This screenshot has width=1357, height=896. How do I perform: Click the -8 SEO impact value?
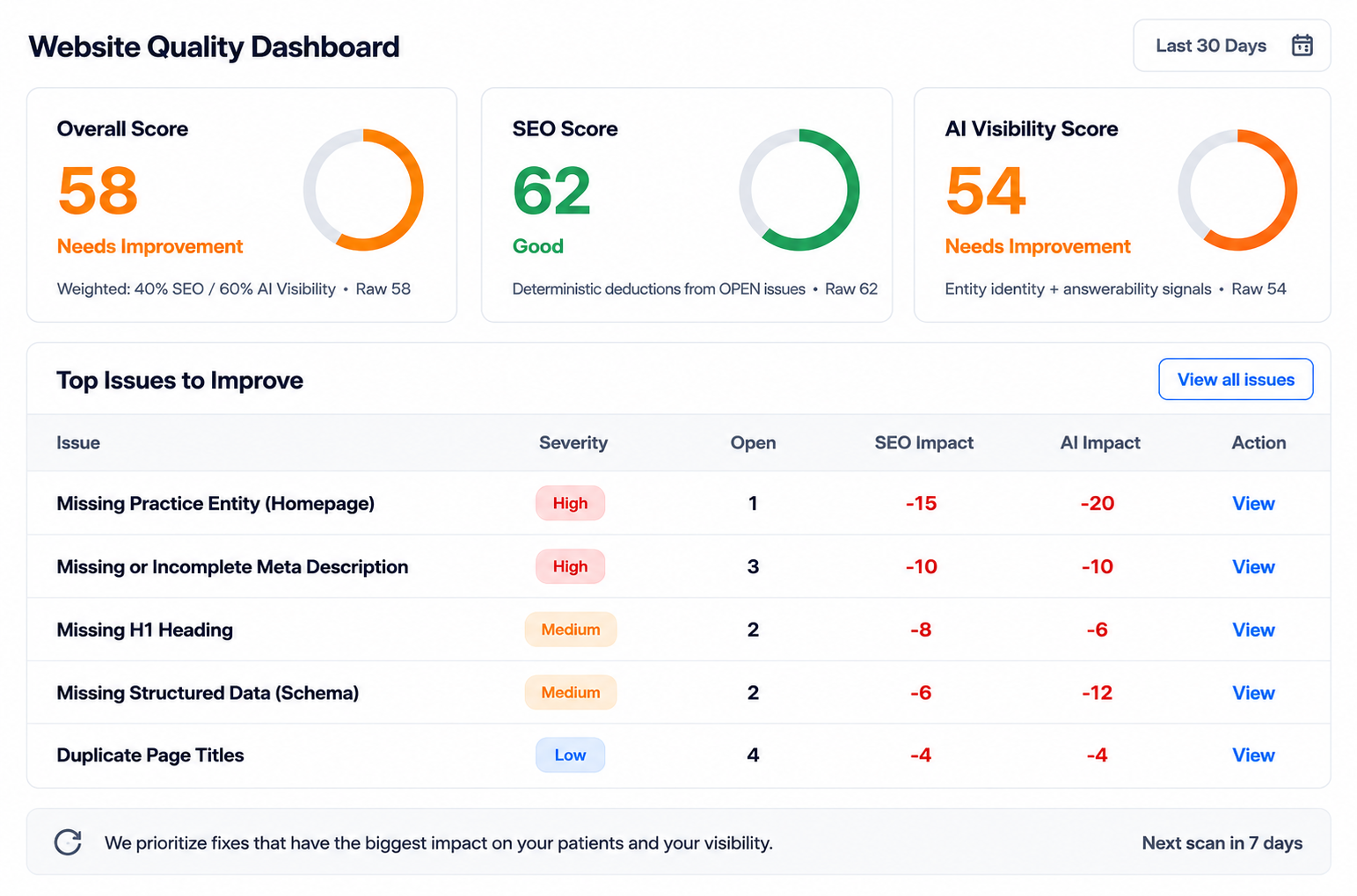click(921, 630)
